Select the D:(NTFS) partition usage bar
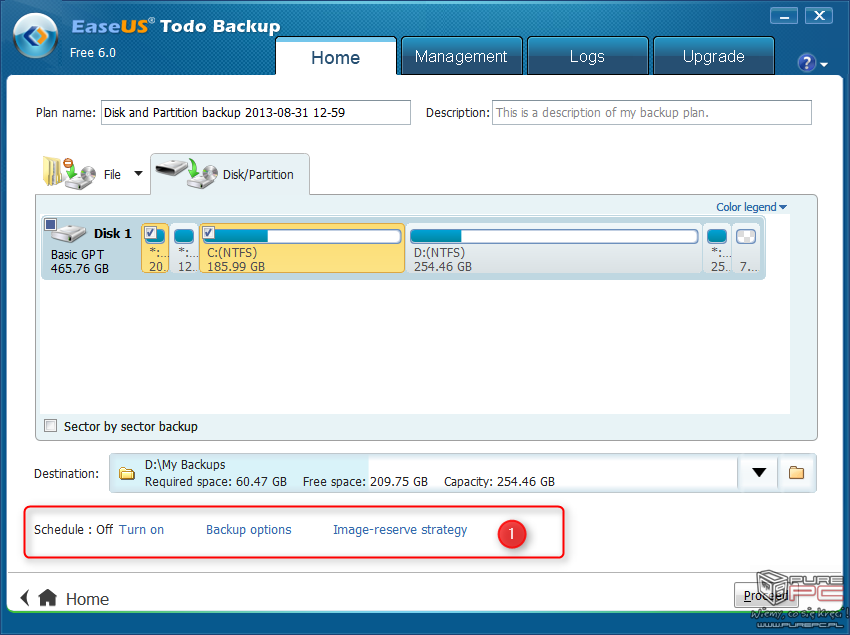 (555, 237)
